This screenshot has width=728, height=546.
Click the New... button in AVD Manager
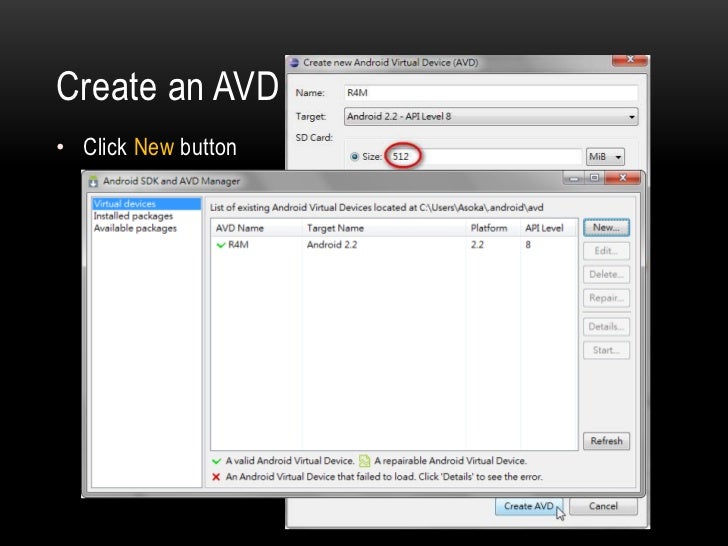point(606,228)
